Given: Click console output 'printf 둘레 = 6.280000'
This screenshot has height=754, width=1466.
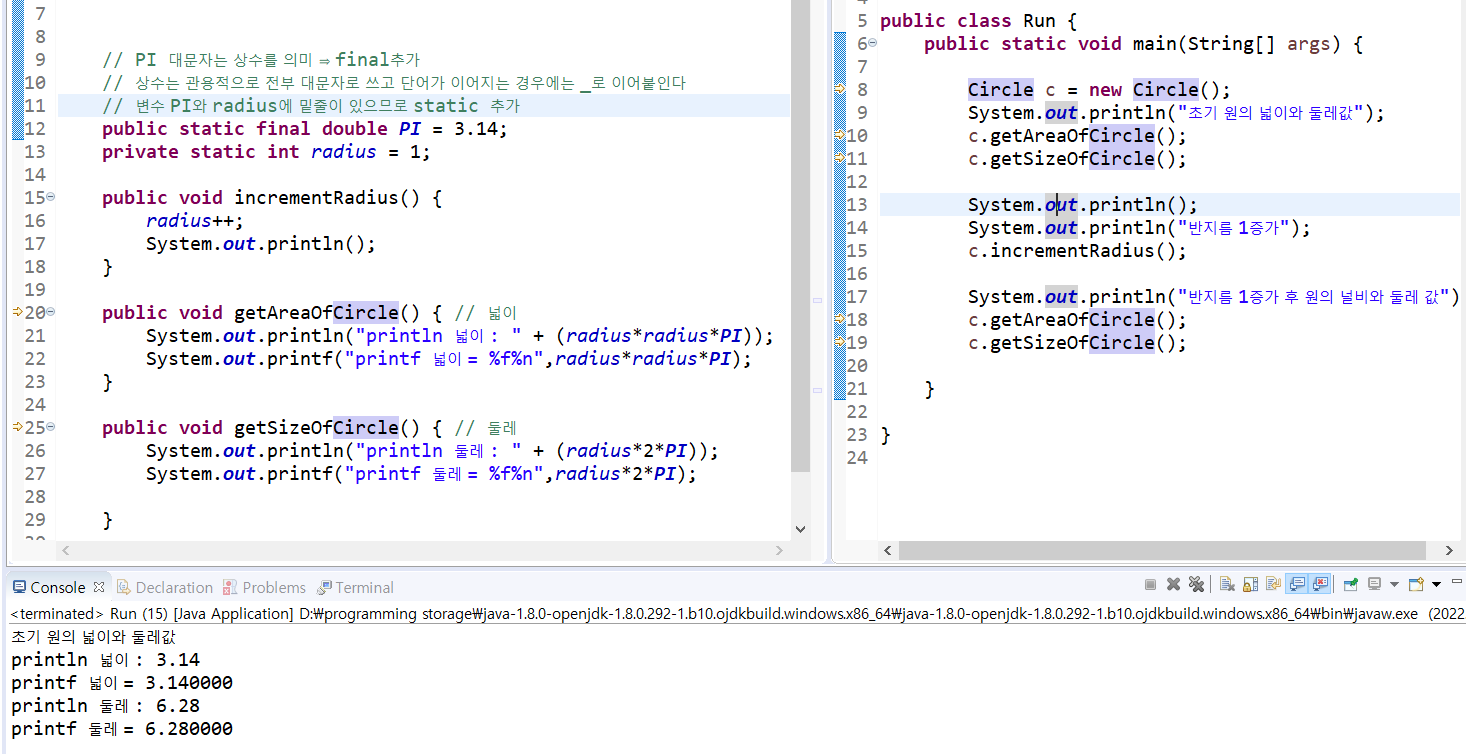Looking at the screenshot, I should (x=122, y=729).
